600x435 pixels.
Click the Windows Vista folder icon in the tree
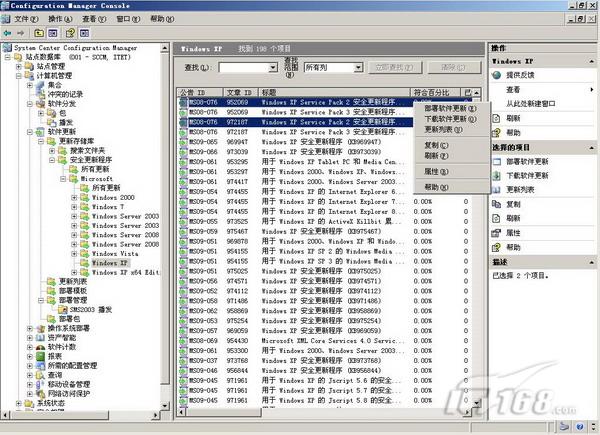(85, 254)
